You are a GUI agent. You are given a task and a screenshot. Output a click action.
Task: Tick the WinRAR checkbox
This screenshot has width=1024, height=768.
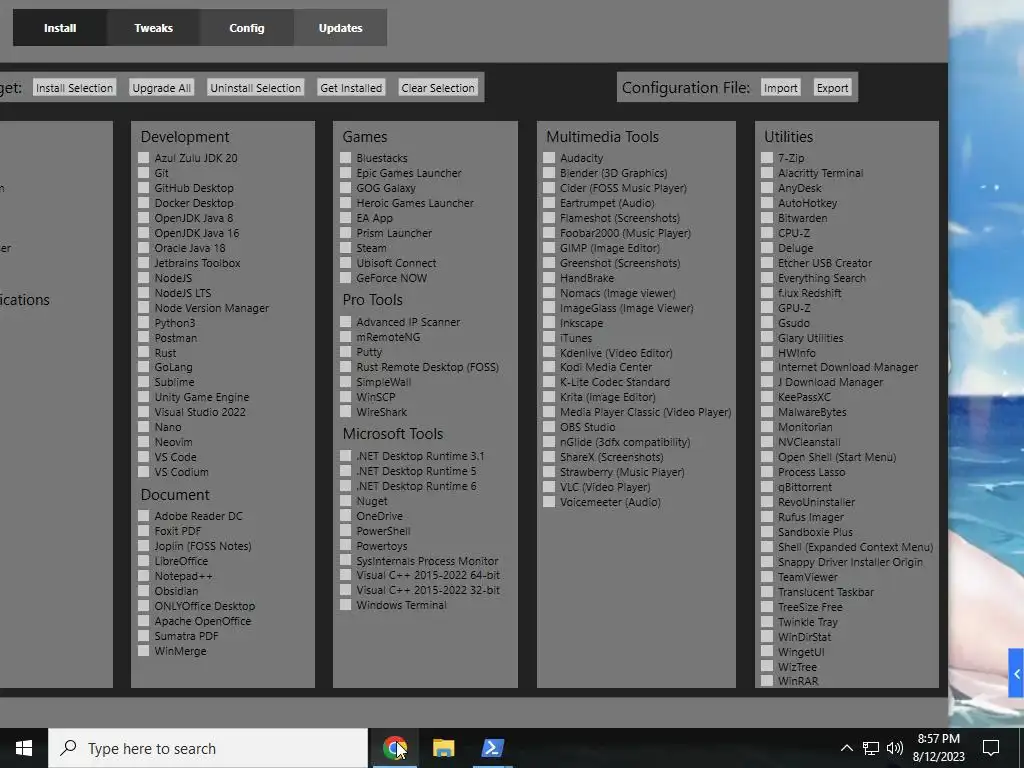click(767, 680)
